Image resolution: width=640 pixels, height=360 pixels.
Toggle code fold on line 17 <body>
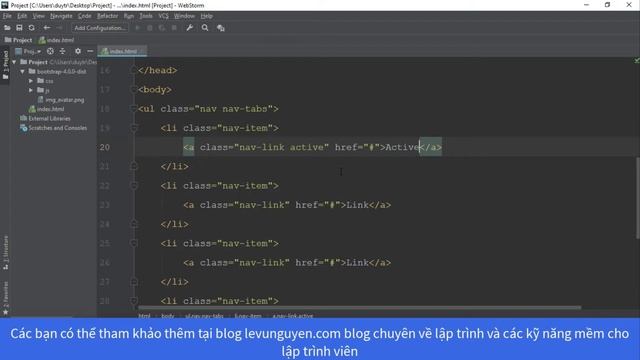(133, 89)
